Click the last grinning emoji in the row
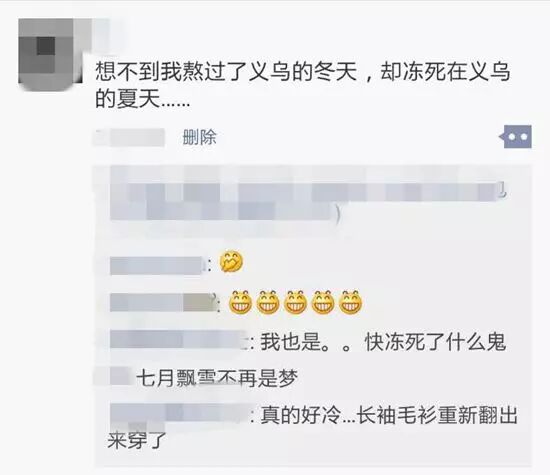The height and width of the screenshot is (475, 550). pos(350,302)
